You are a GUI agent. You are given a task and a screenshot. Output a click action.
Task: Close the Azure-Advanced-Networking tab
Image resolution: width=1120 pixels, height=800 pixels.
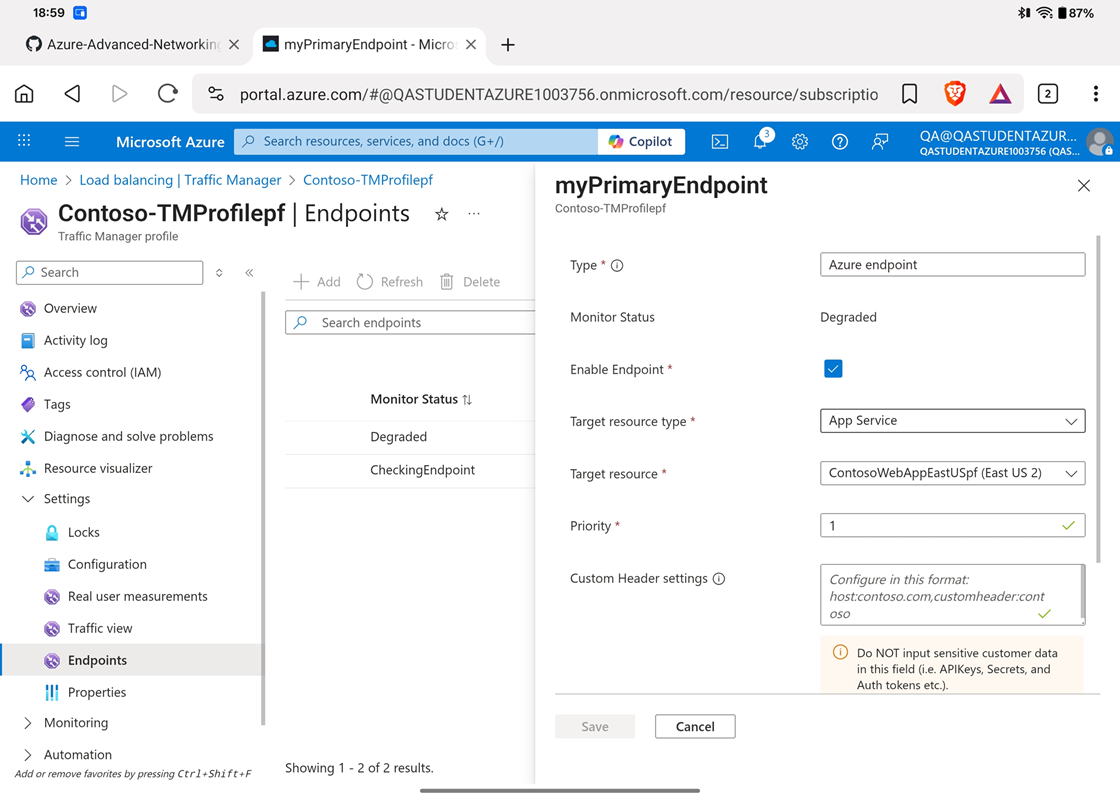(234, 44)
